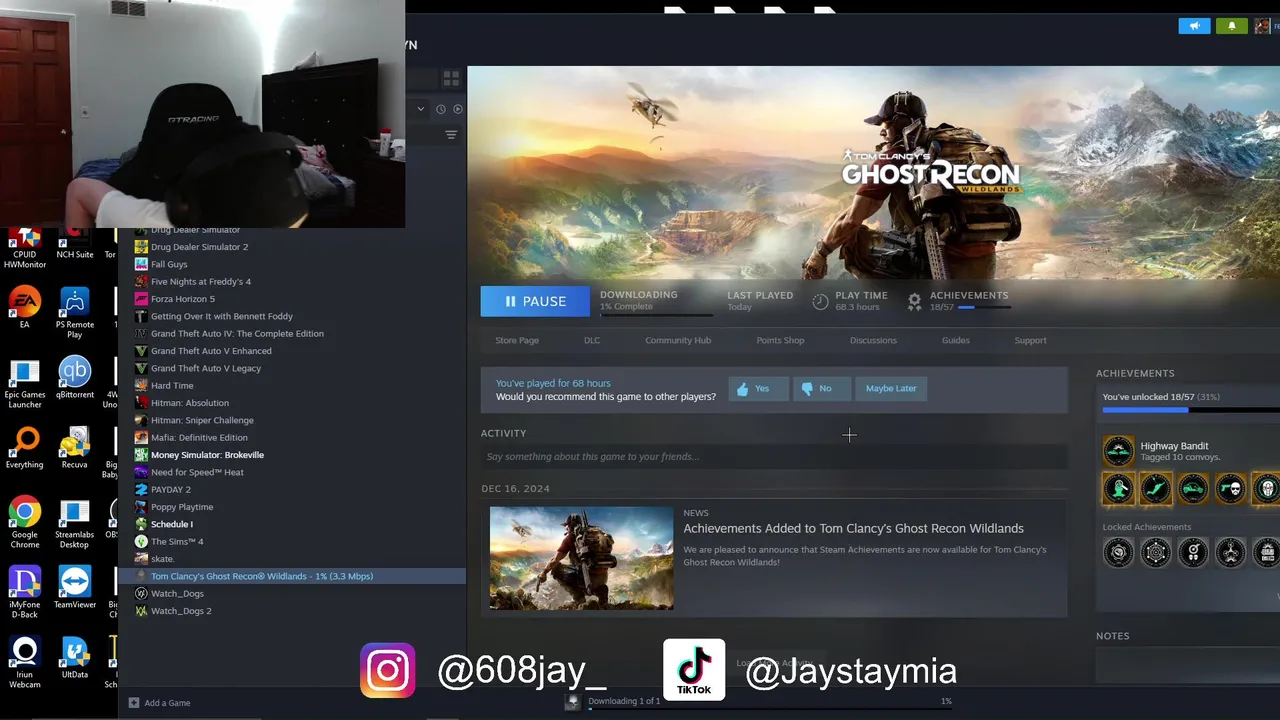Click Add a Game at bottom left

(x=159, y=703)
